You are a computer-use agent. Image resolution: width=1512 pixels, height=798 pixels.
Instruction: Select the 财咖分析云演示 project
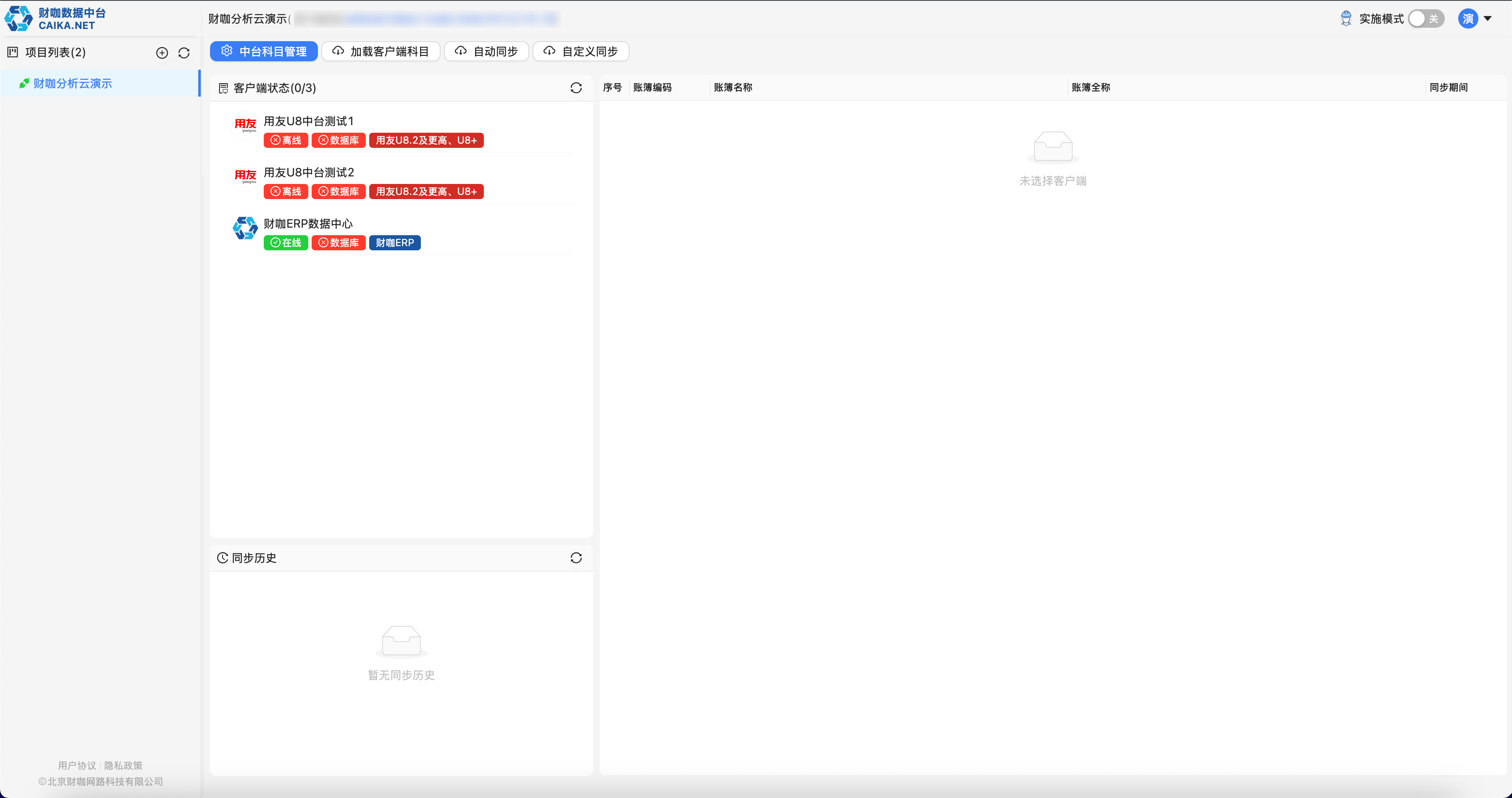click(73, 83)
